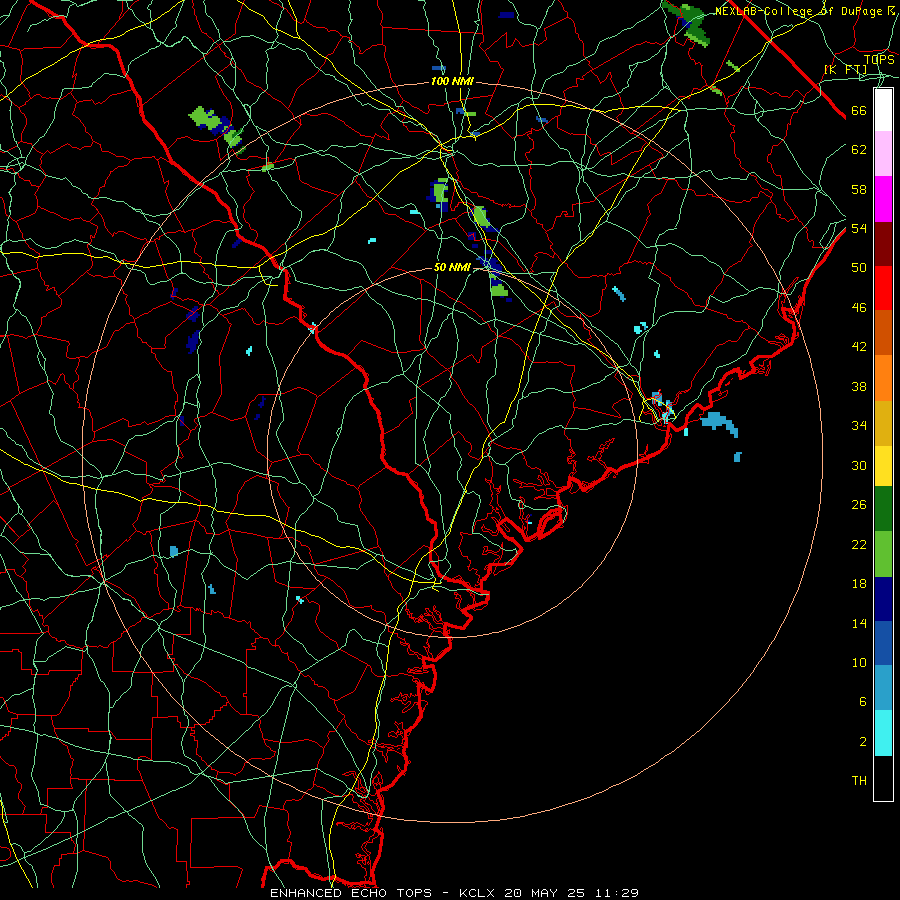Click legend value 66
Image resolution: width=900 pixels, height=900 pixels.
pos(859,110)
